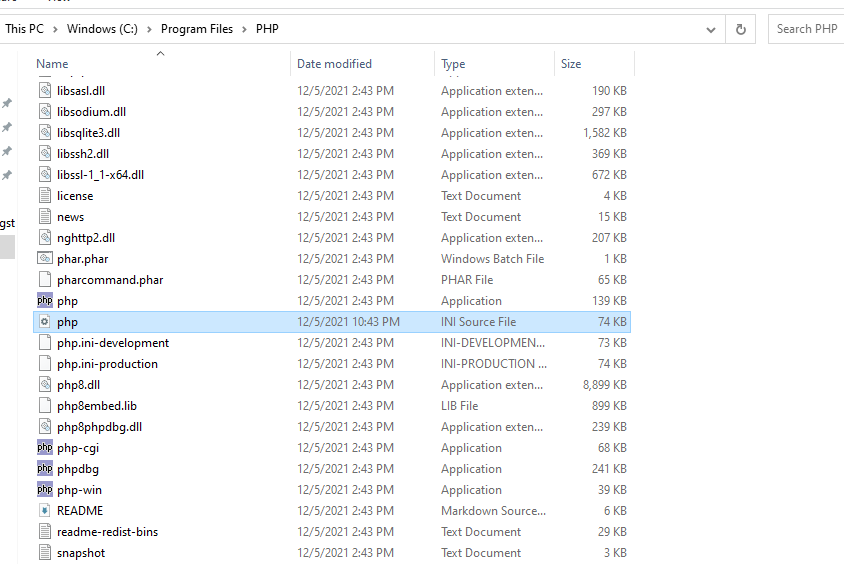Click the news text document icon
This screenshot has height=570, width=844.
click(x=45, y=216)
